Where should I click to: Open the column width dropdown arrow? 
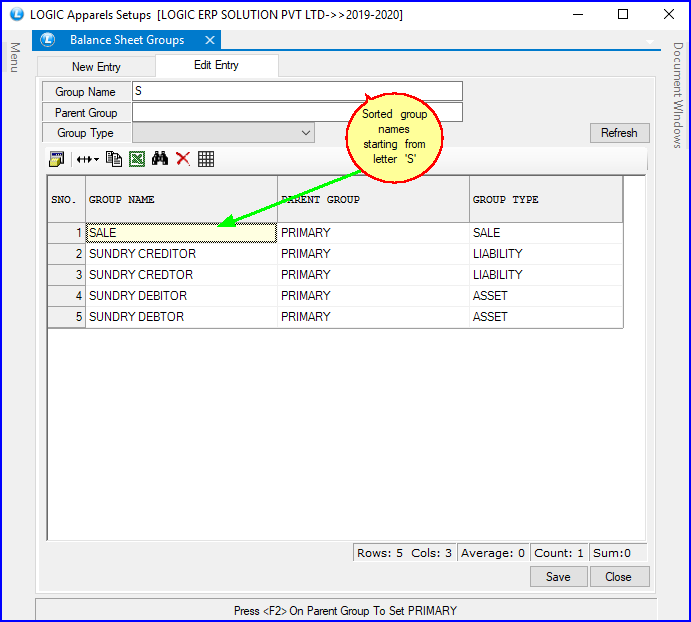[97, 159]
